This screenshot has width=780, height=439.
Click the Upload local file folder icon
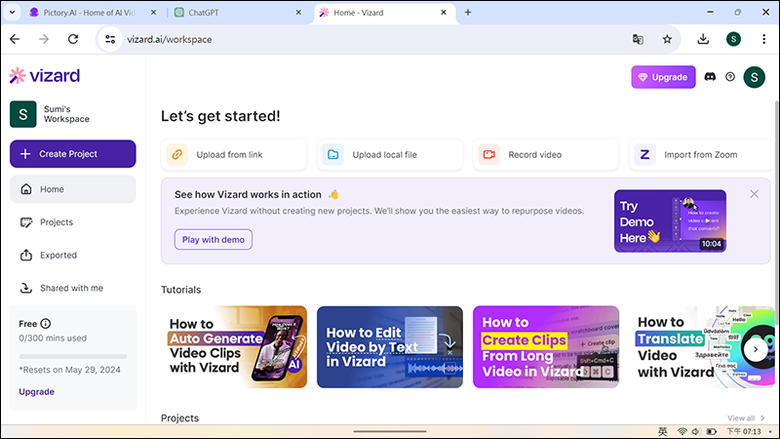click(333, 155)
